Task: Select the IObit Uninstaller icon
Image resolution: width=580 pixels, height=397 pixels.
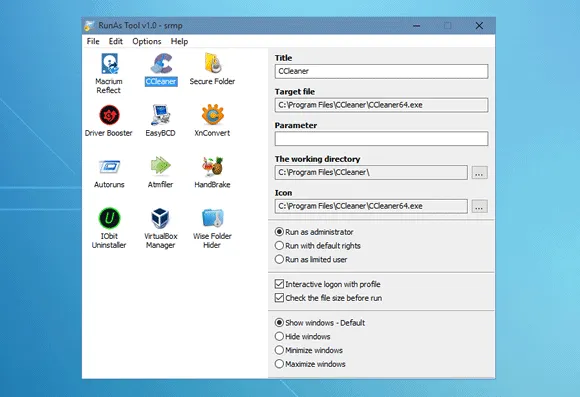Action: (109, 218)
